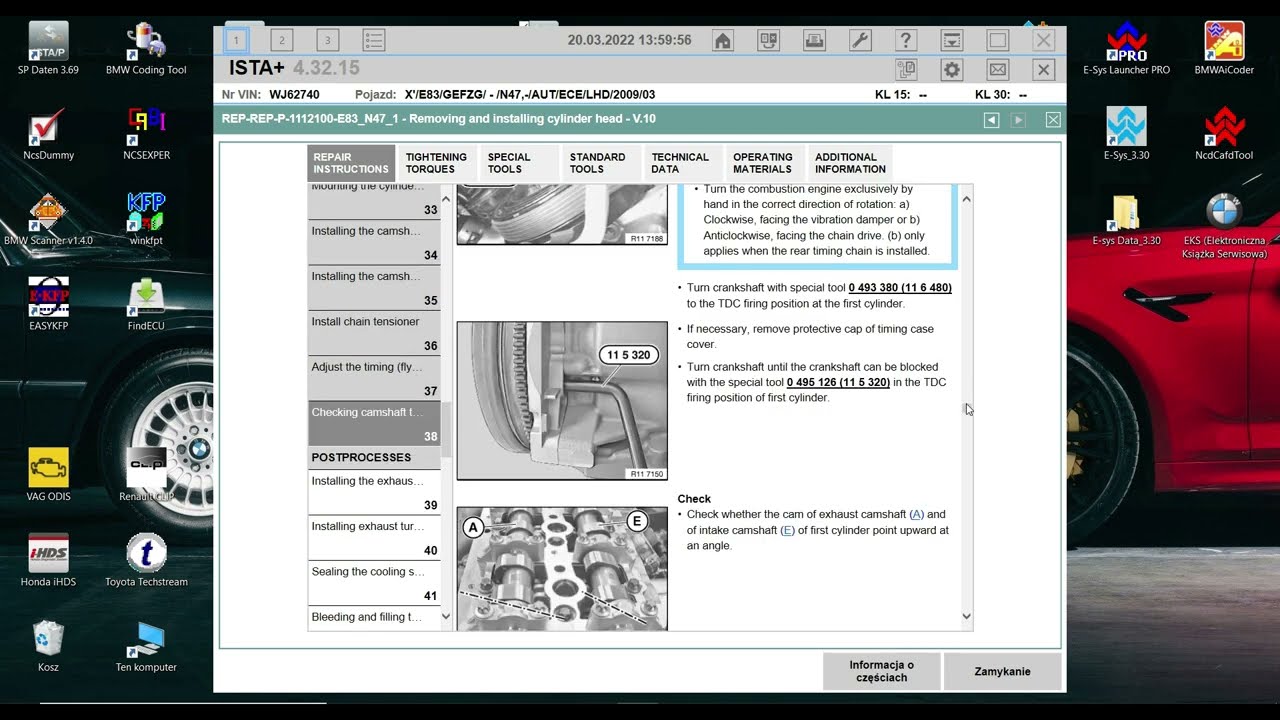This screenshot has height=720, width=1280.
Task: Open SP Daten 3.69 desktop shortcut
Action: coord(48,48)
